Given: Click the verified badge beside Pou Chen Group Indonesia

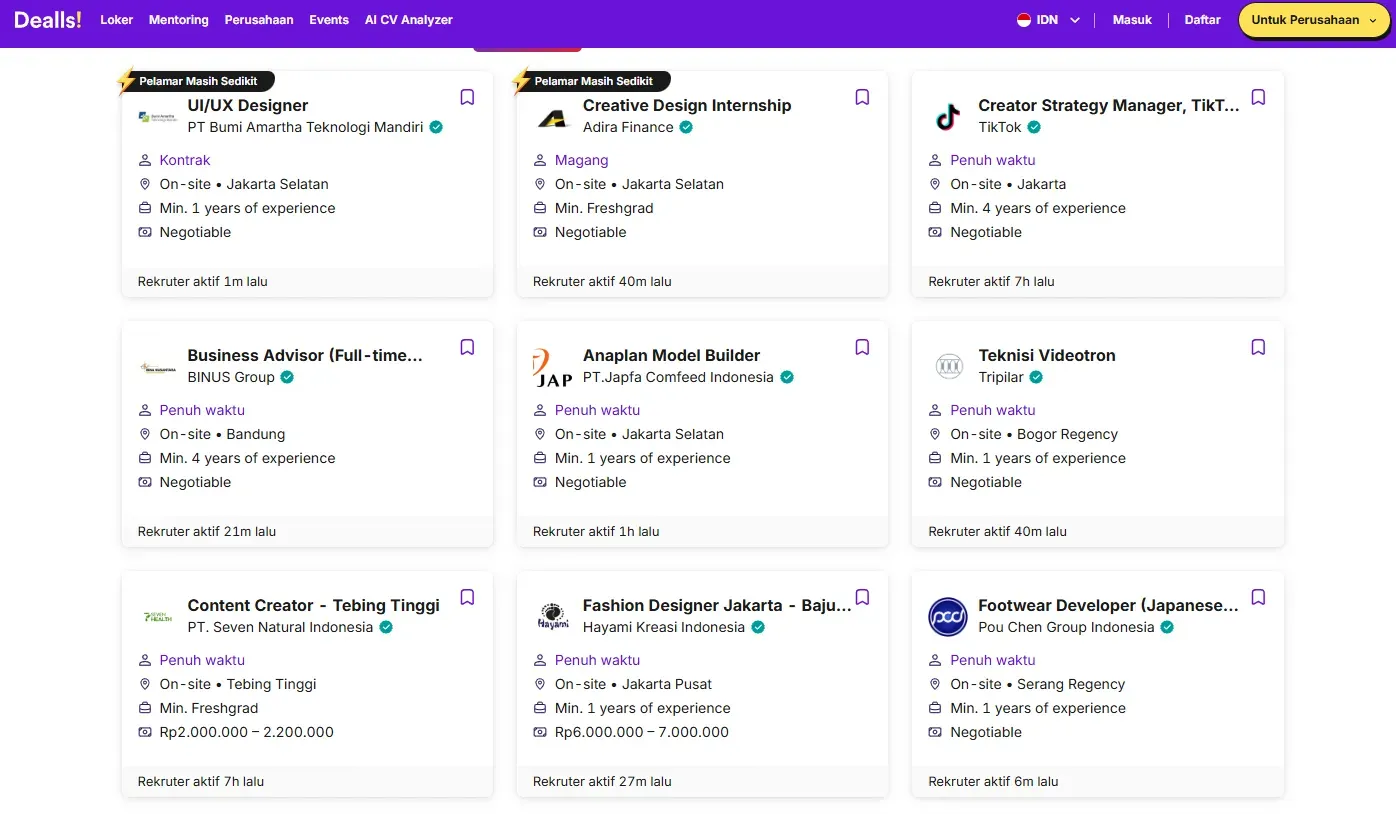Looking at the screenshot, I should coord(1167,627).
